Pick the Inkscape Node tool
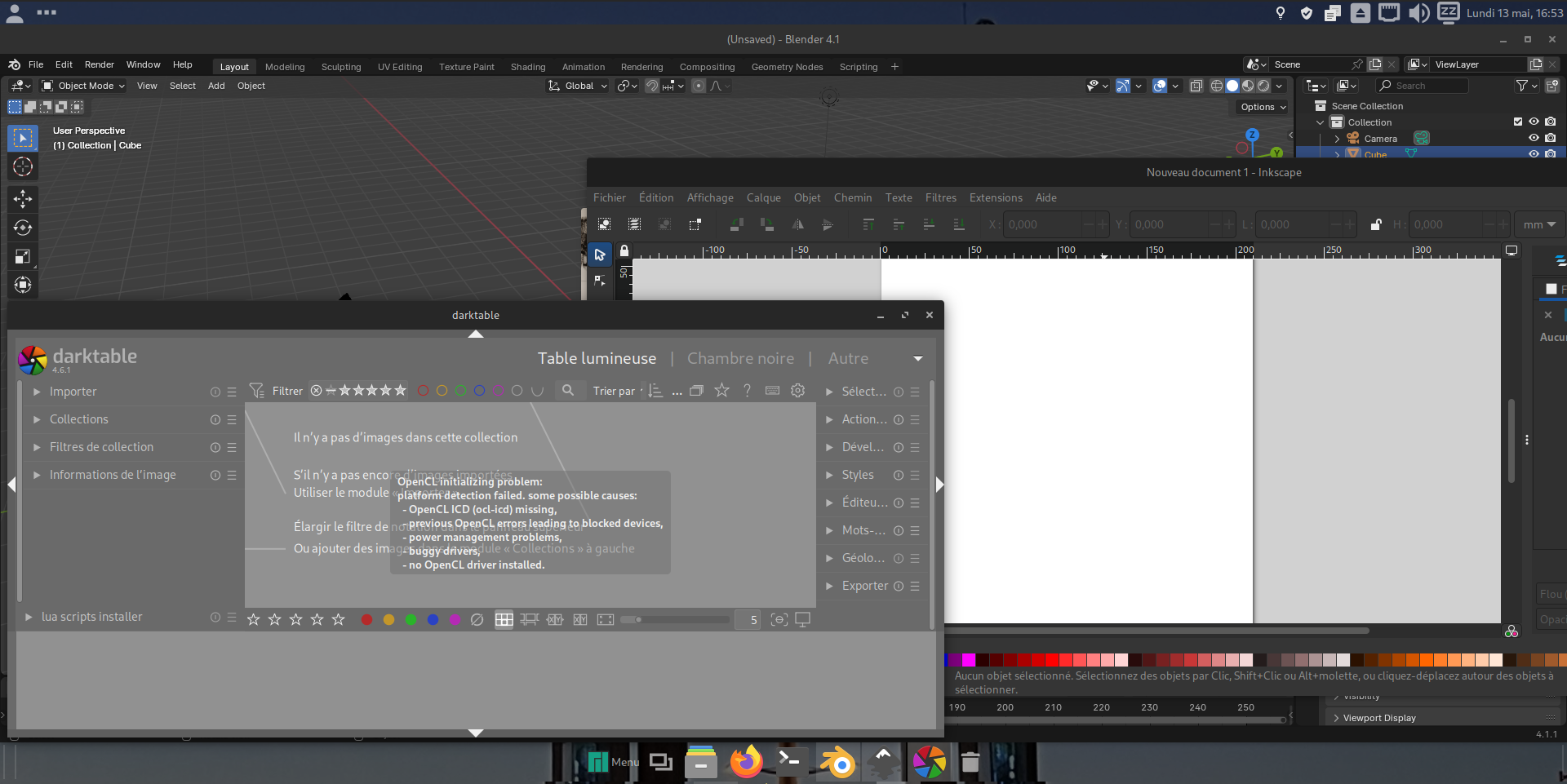Viewport: 1567px width, 784px height. click(600, 281)
